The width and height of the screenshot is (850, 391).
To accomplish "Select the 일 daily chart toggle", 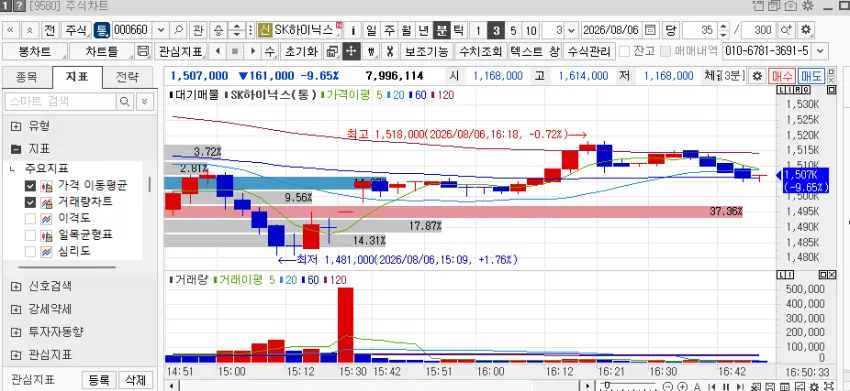I will [371, 30].
